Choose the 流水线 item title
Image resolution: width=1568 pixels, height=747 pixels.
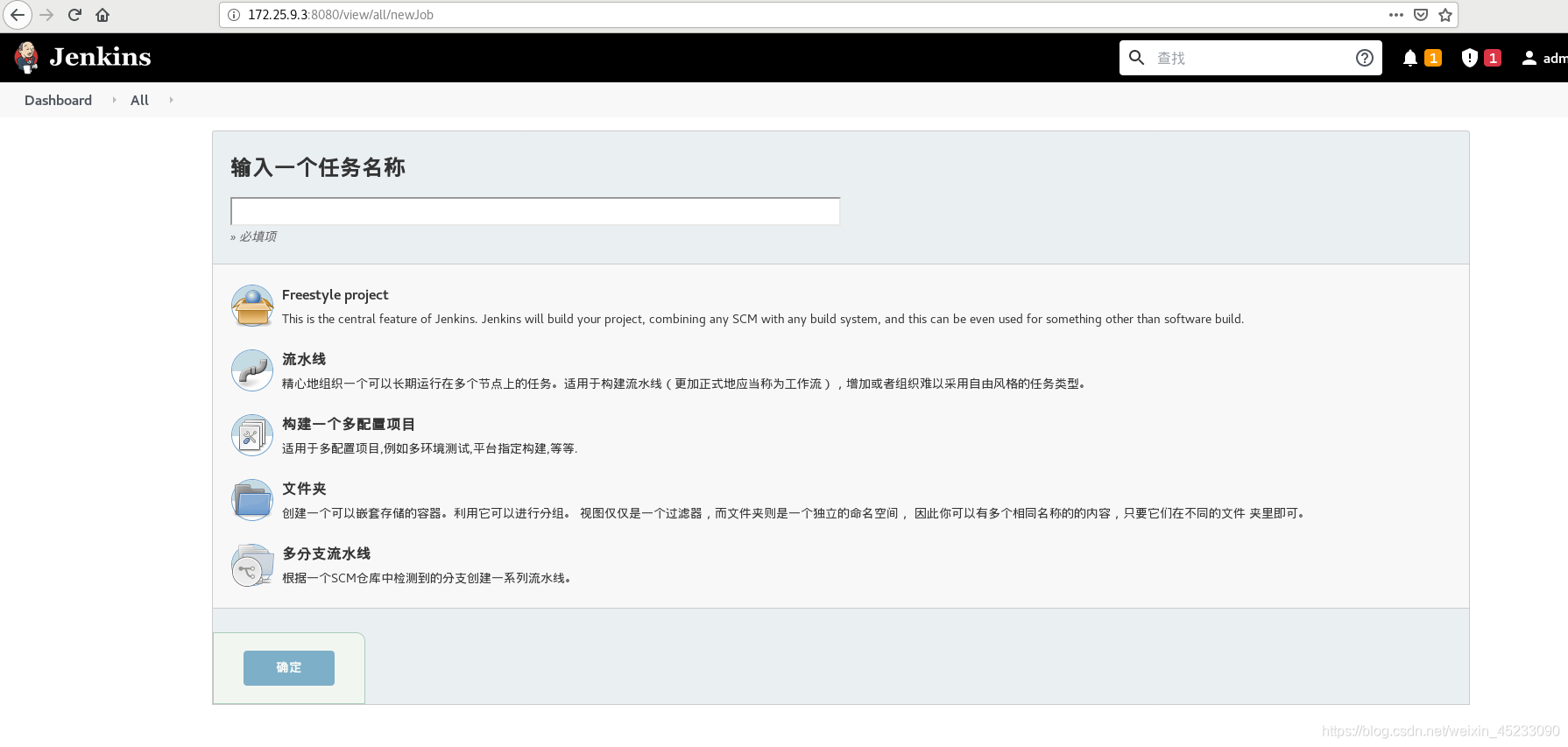pyautogui.click(x=304, y=359)
